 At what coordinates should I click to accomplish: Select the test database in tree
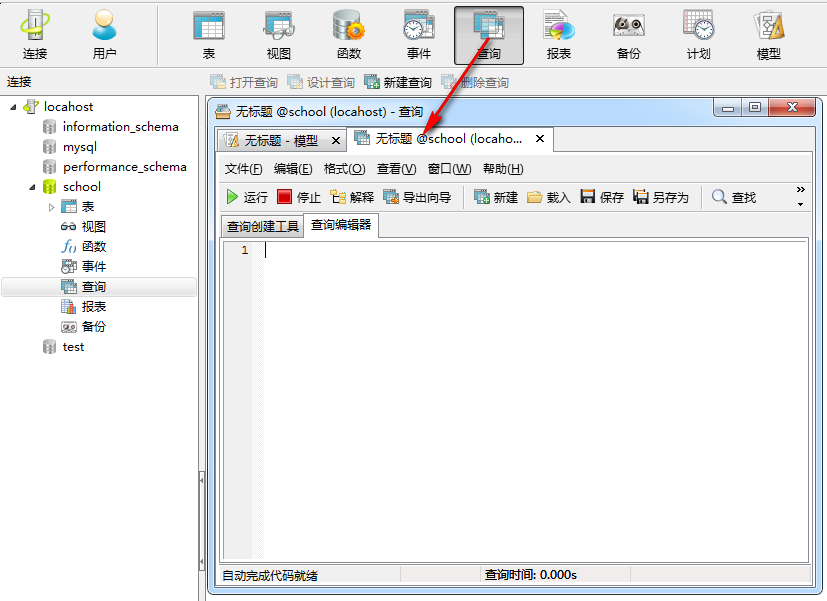73,347
